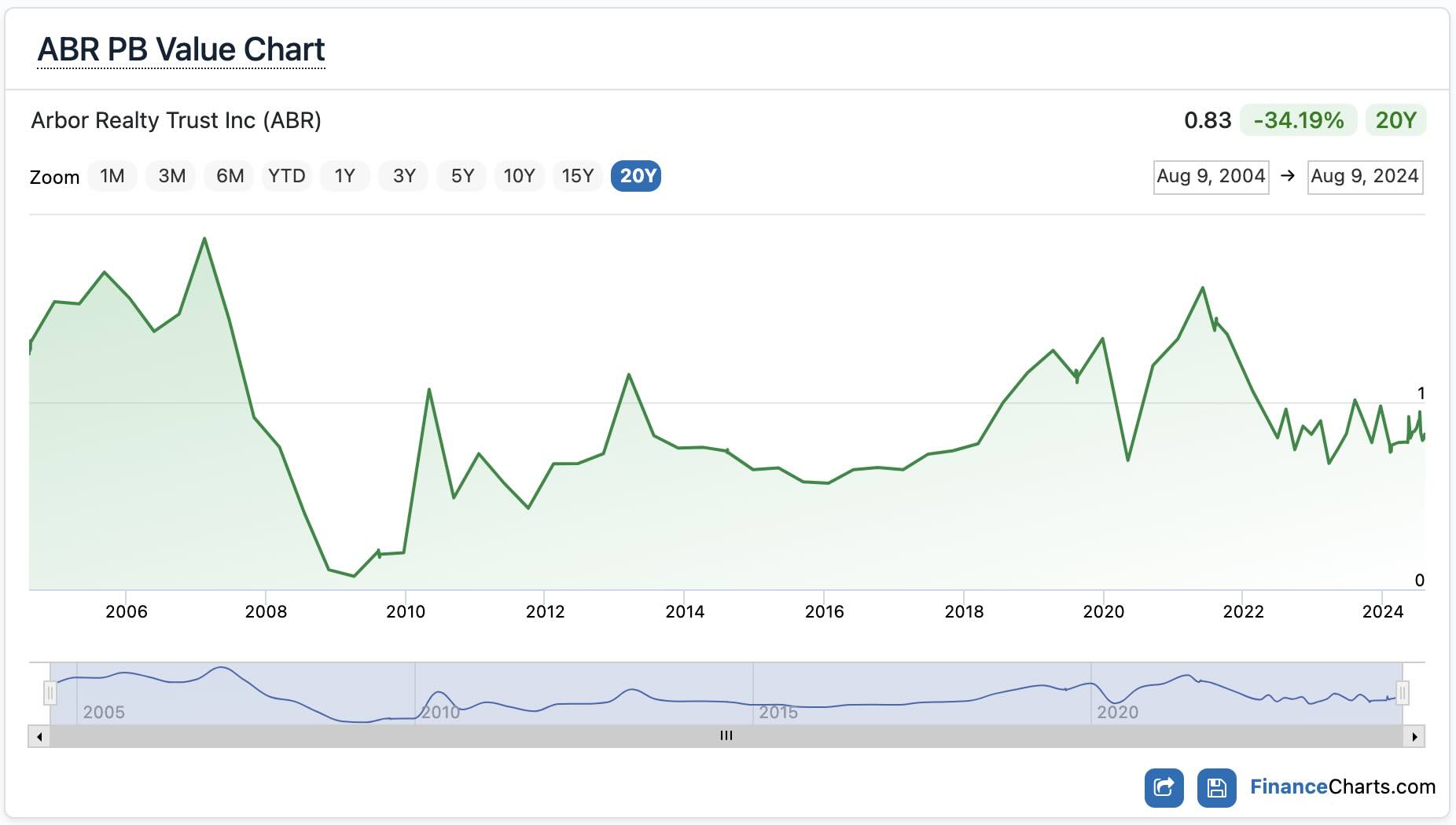Select the YTD zoom range
1456x825 pixels.
(287, 176)
